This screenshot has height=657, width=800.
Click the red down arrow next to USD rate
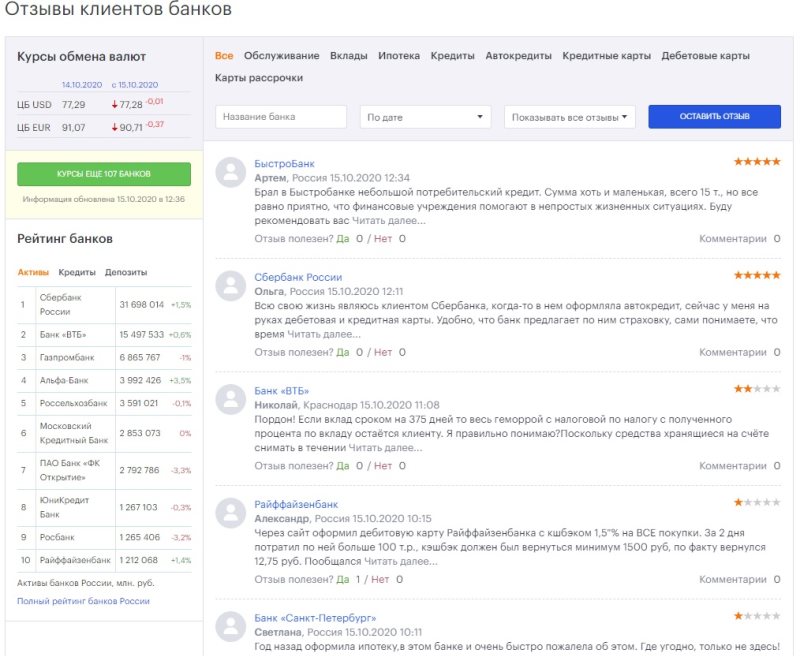coord(114,105)
